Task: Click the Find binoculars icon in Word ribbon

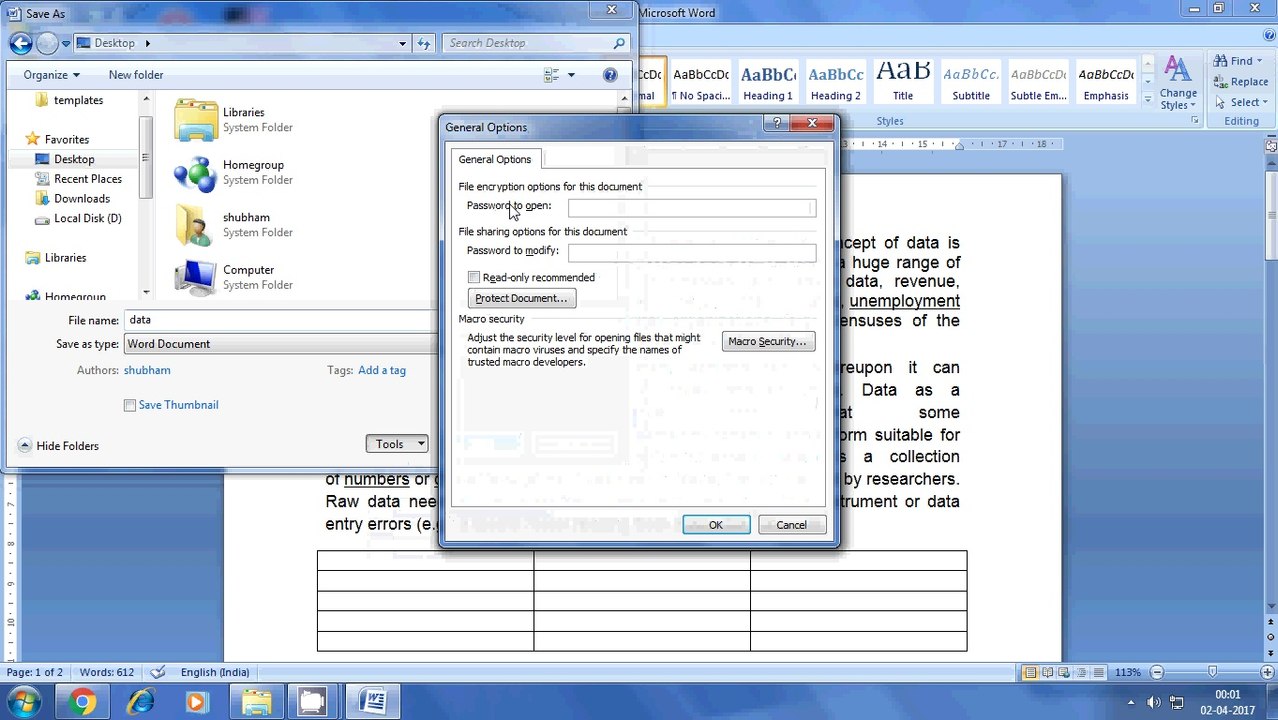Action: tap(1220, 61)
